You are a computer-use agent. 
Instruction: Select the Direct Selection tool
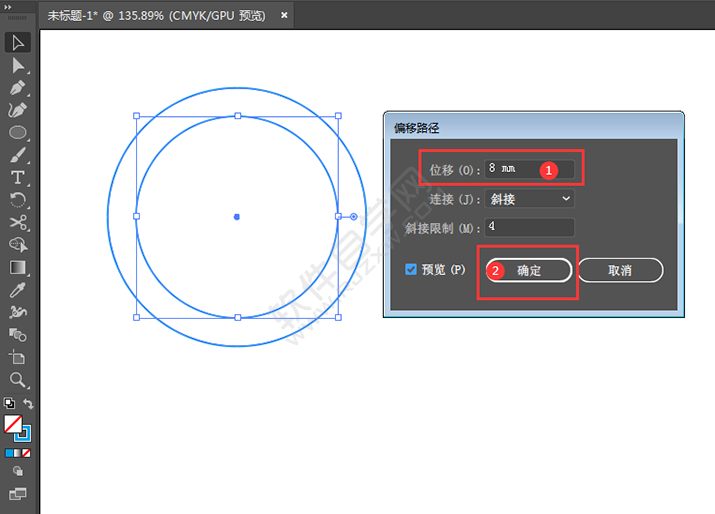18,65
